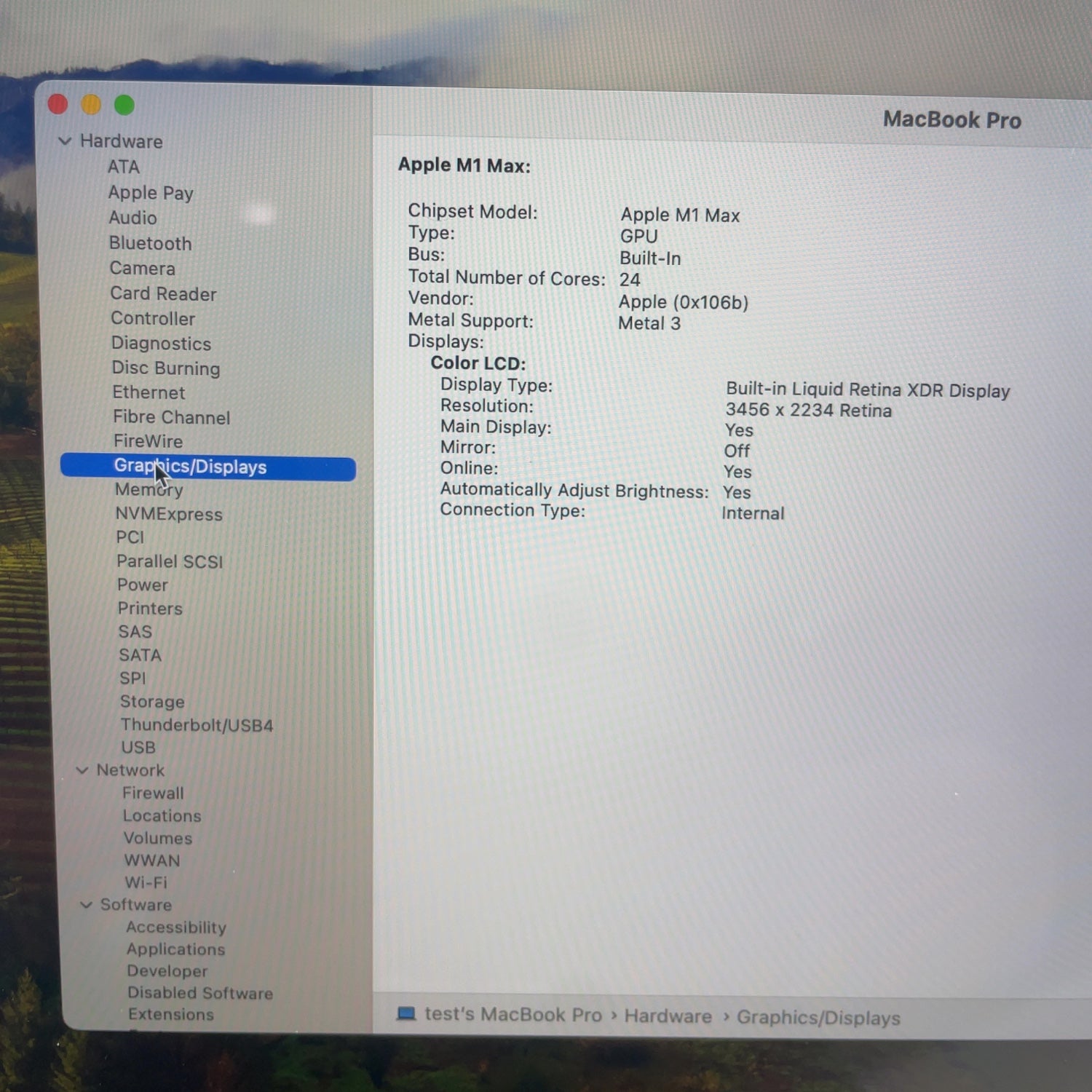Screen dimensions: 1092x1092
Task: Click the laptop icon in the path bar
Action: click(x=405, y=1013)
